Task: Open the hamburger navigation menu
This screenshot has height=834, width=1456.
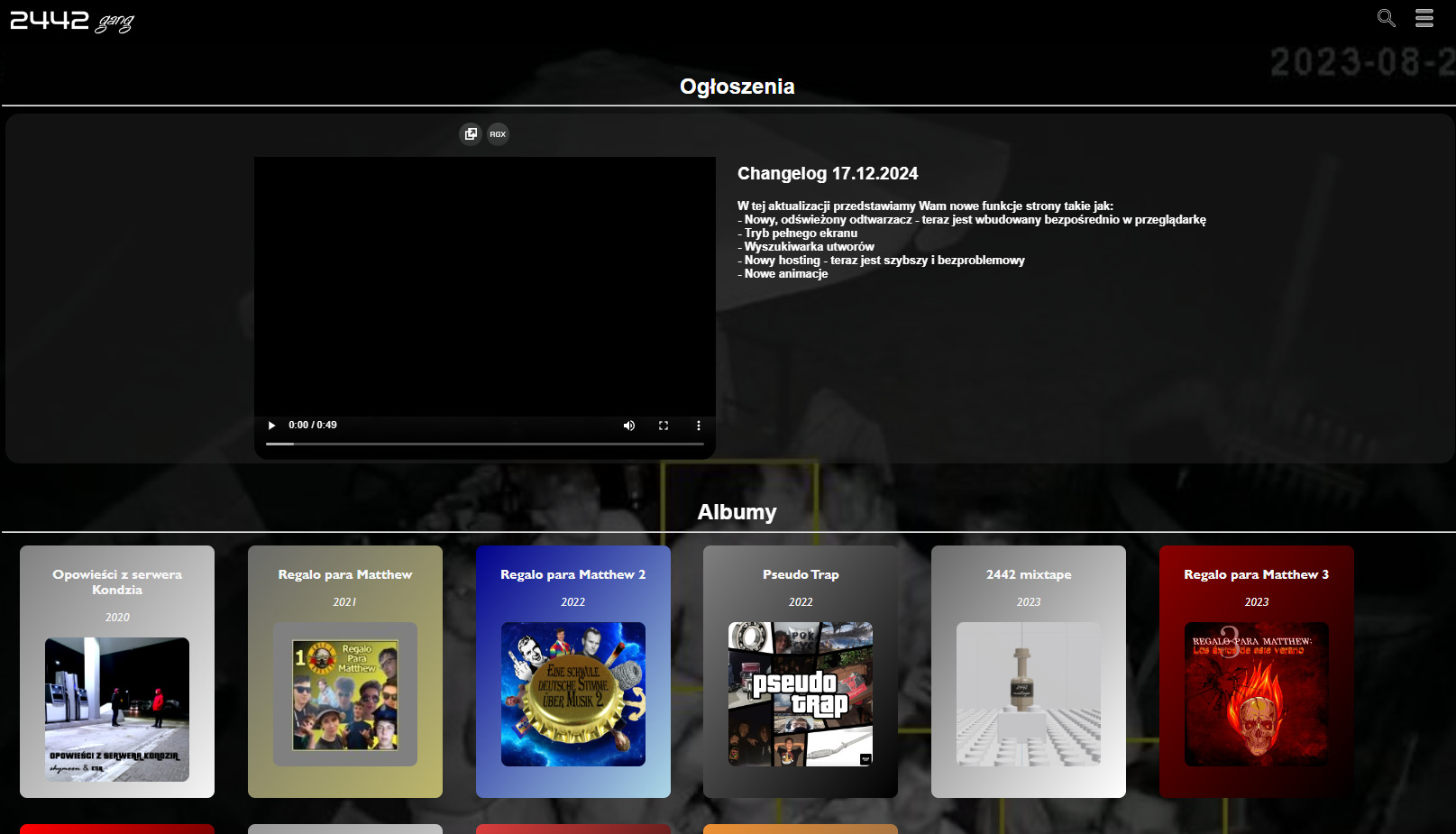Action: tap(1424, 18)
